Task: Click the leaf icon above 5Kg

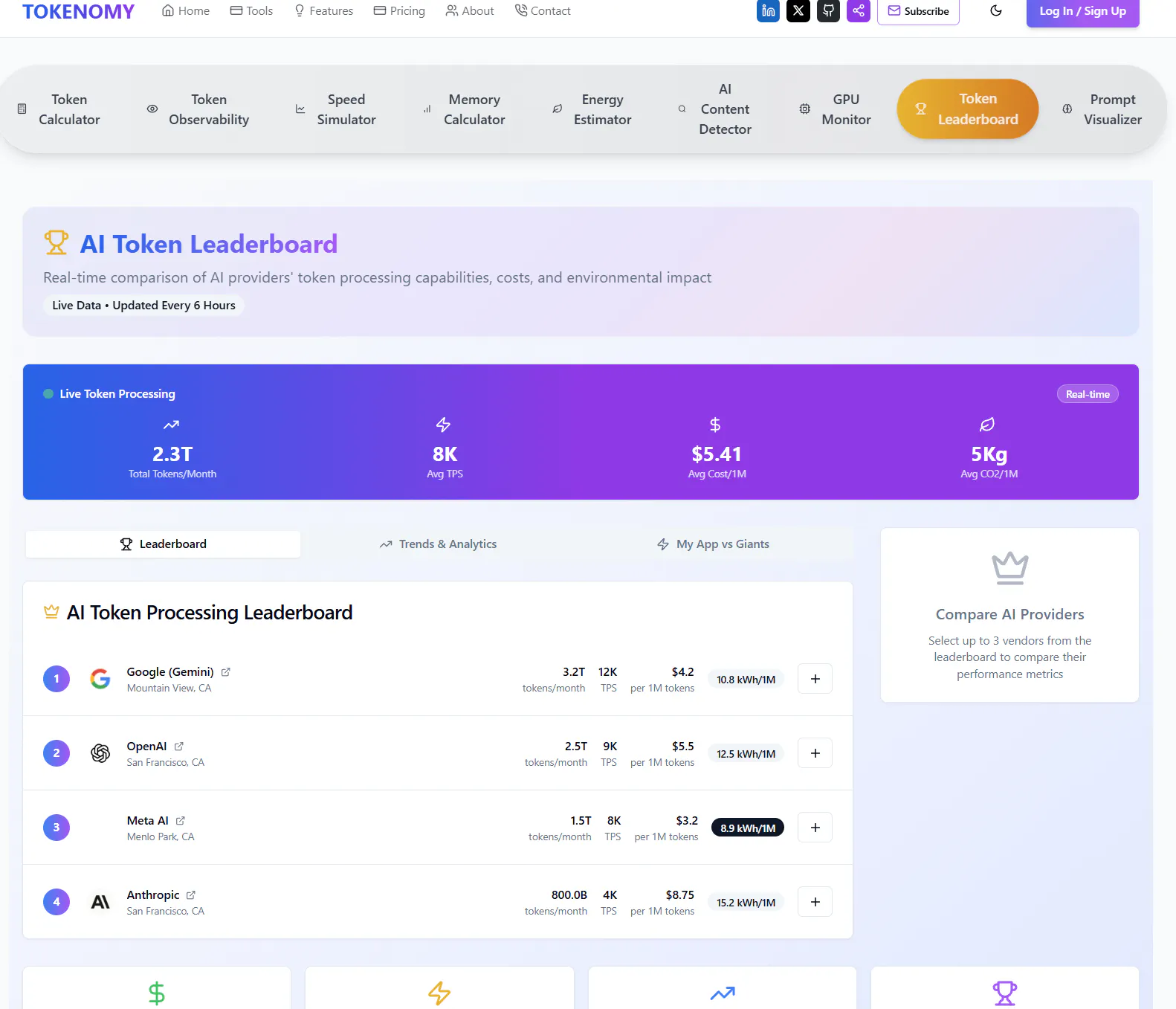Action: point(987,425)
